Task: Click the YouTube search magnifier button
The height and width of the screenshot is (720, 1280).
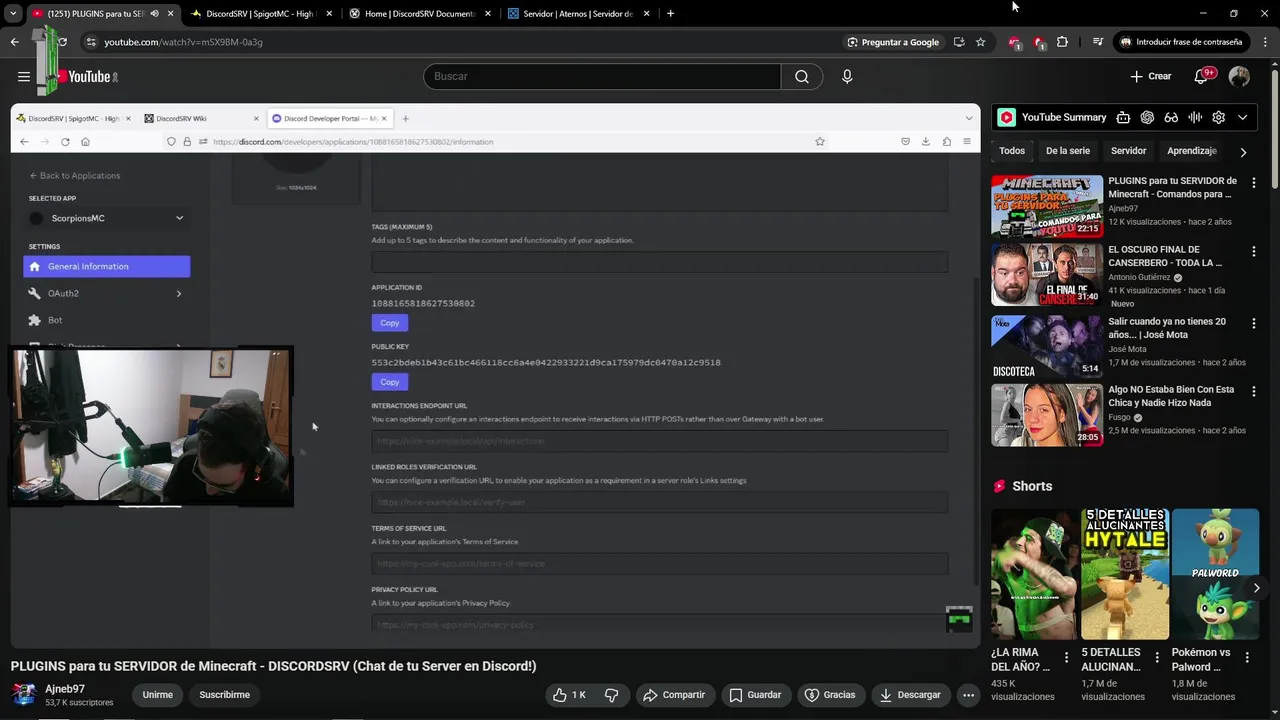Action: tap(802, 76)
